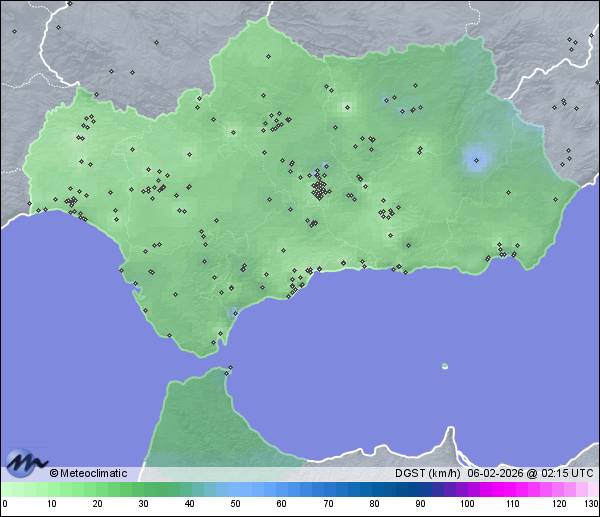This screenshot has height=517, width=600.
Task: Click the station cluster on the southeast coast
Action: tap(502, 250)
